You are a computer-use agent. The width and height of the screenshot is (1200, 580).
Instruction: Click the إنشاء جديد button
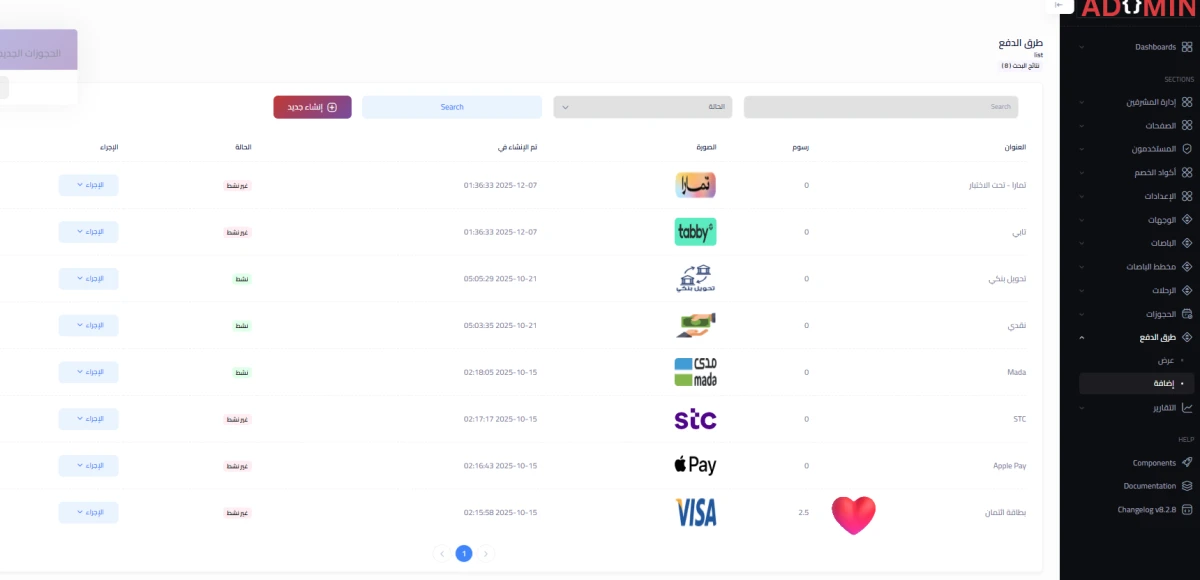point(312,107)
